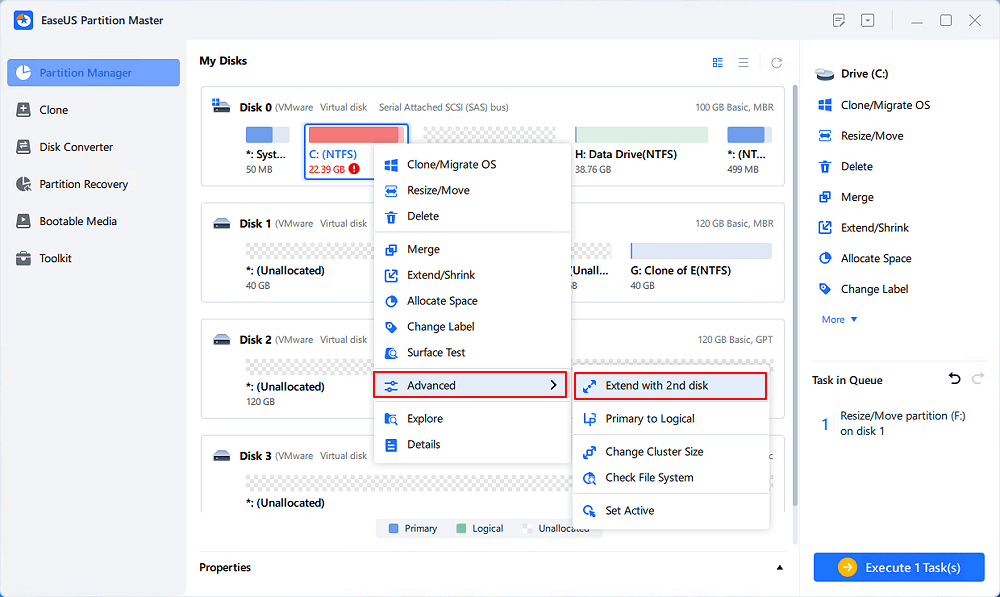Image resolution: width=1000 pixels, height=597 pixels.
Task: Switch to the list view icon
Action: [x=744, y=62]
